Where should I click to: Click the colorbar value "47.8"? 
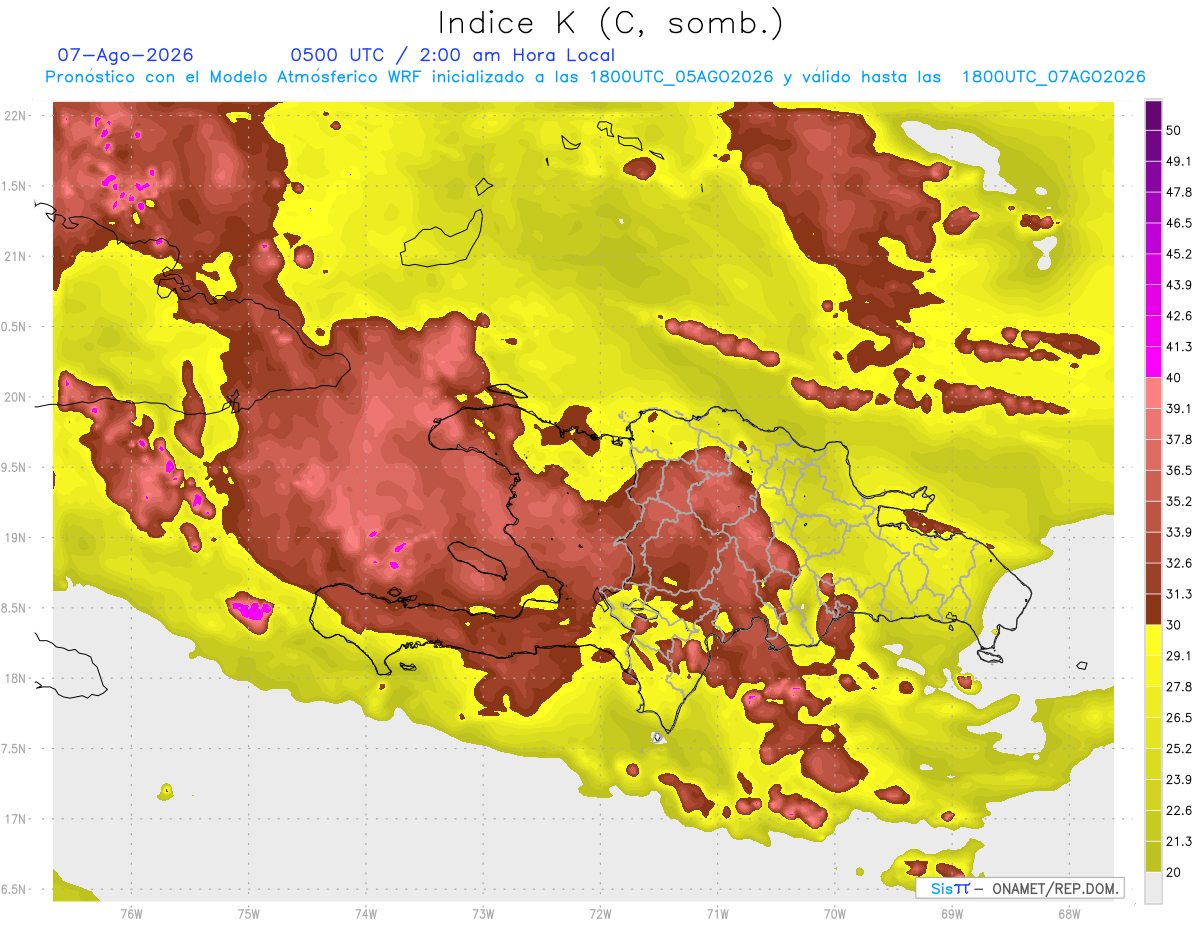[x=1178, y=193]
